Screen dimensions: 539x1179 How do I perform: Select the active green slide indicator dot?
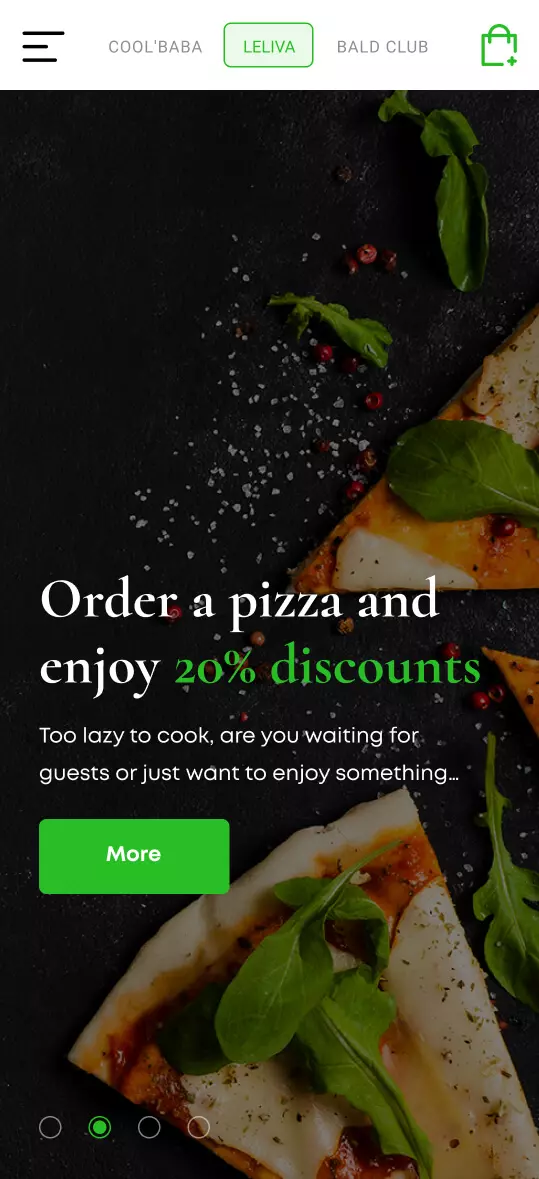point(99,1126)
